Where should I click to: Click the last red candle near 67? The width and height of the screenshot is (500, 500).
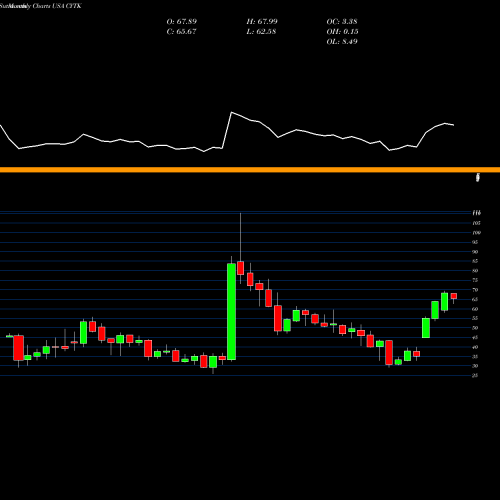454,296
